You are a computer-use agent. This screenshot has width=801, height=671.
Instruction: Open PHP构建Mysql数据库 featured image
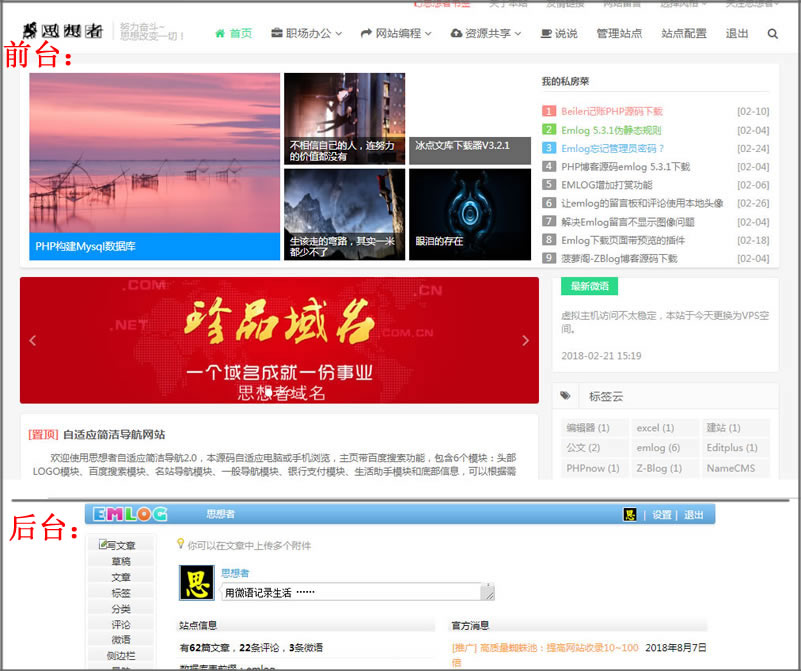(x=154, y=166)
